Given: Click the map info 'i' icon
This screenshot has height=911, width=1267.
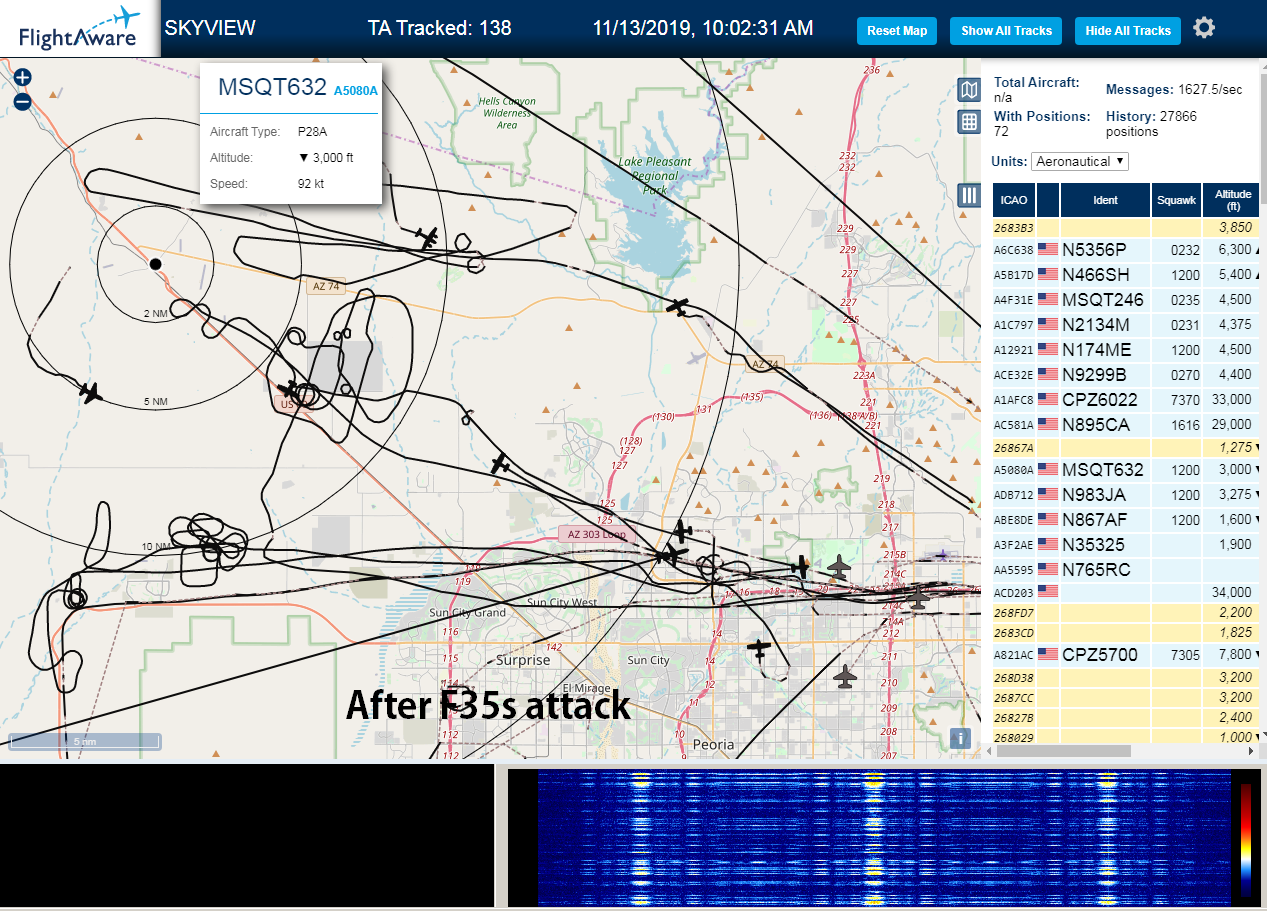Looking at the screenshot, I should tap(960, 738).
